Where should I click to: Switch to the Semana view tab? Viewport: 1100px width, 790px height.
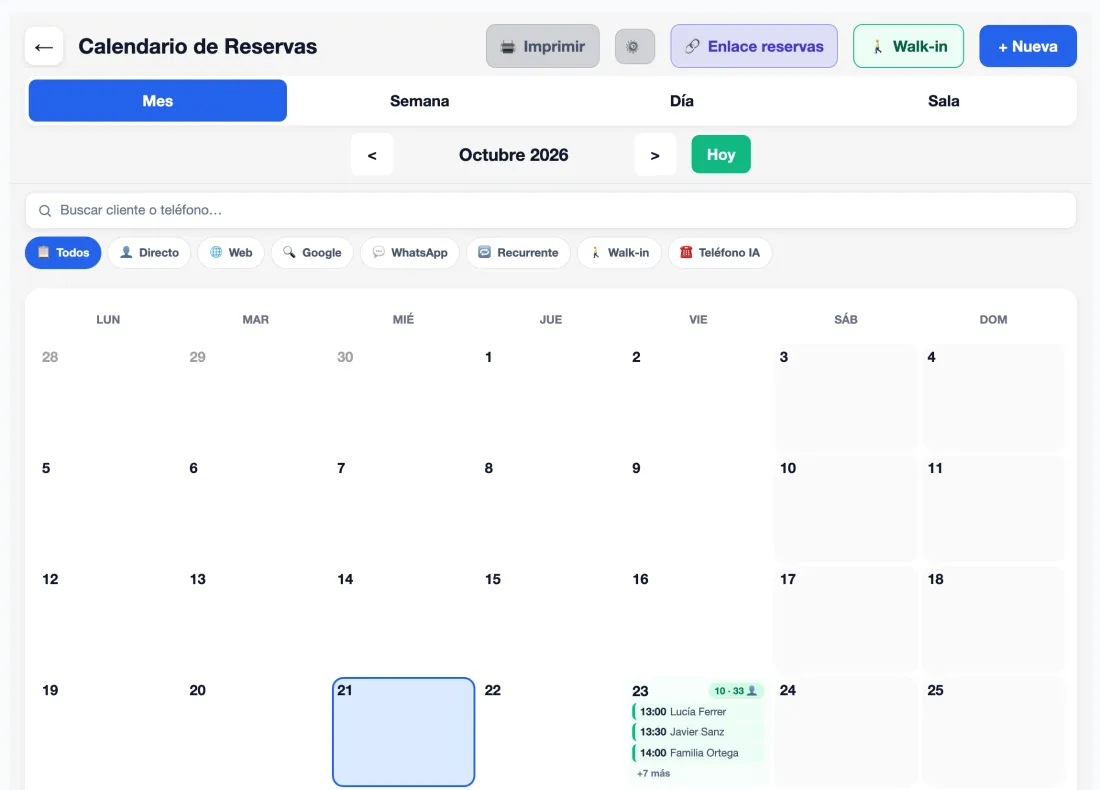(420, 100)
